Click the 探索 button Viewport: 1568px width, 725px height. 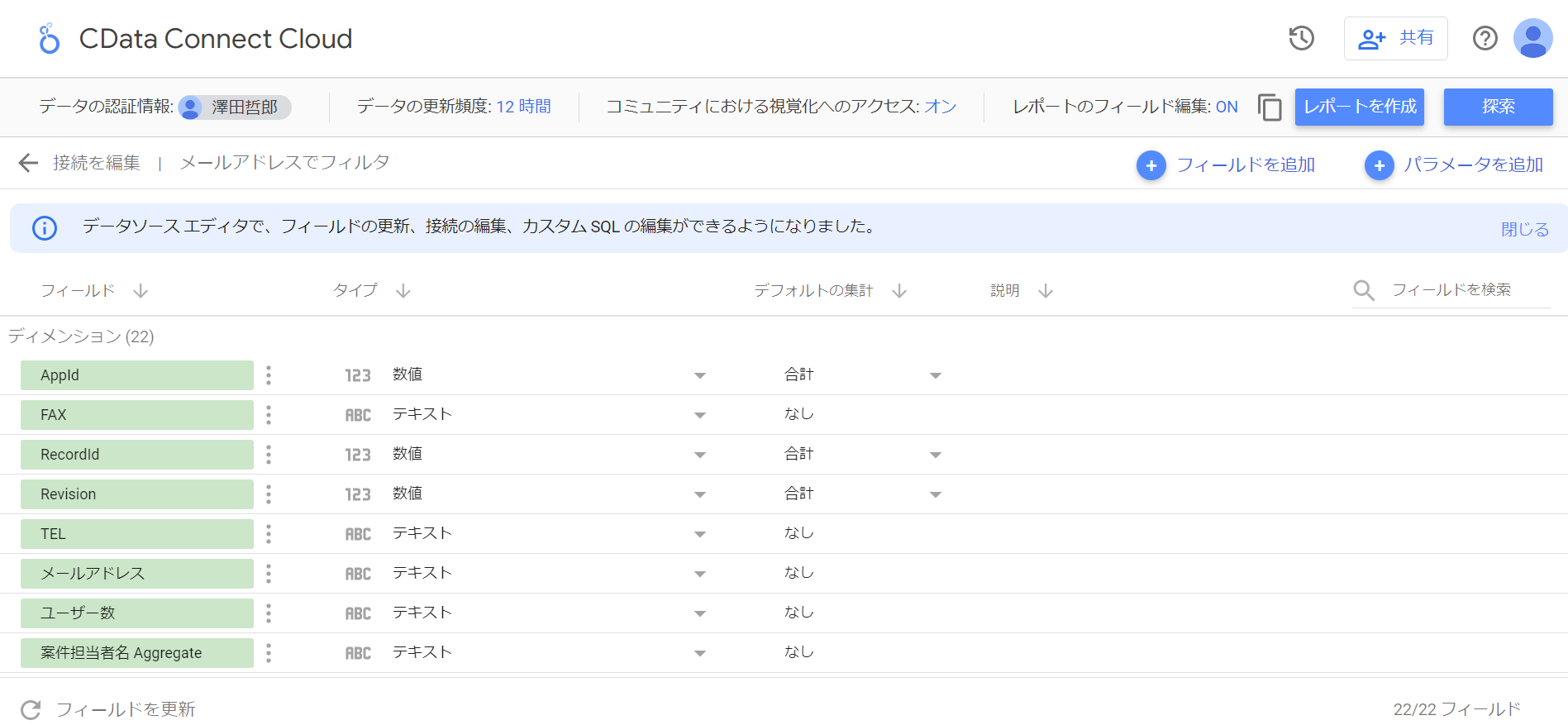(x=1498, y=107)
